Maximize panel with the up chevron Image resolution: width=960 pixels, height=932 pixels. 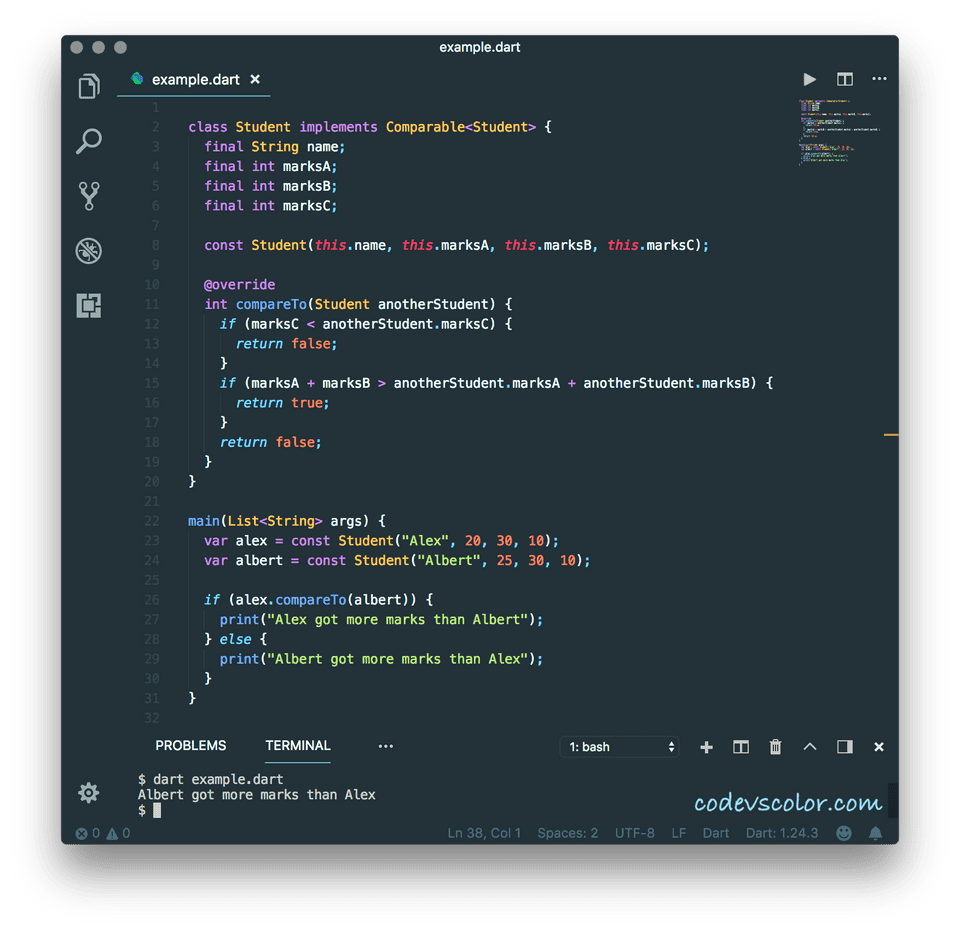click(809, 746)
